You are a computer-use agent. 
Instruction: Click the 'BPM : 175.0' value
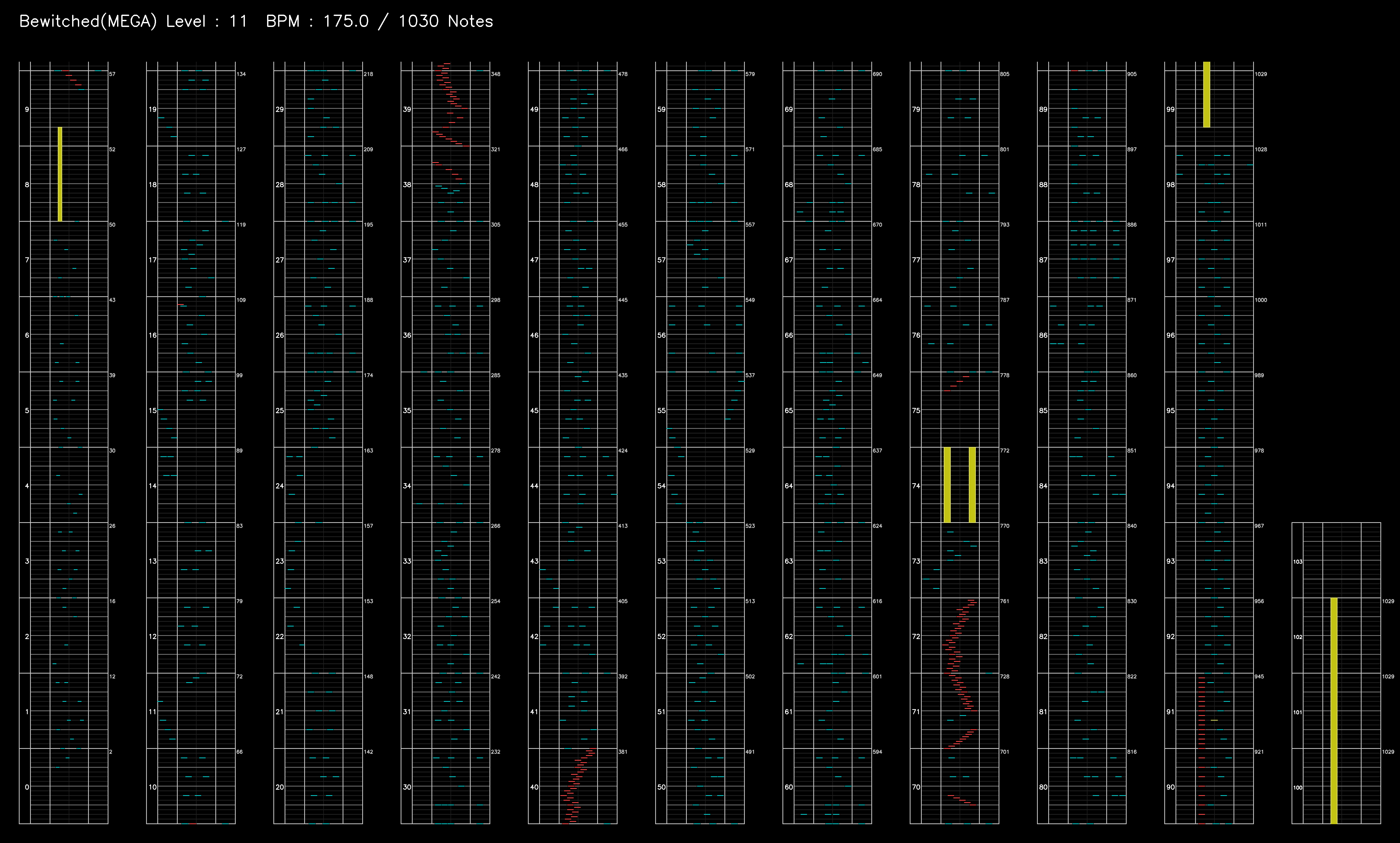pos(317,22)
